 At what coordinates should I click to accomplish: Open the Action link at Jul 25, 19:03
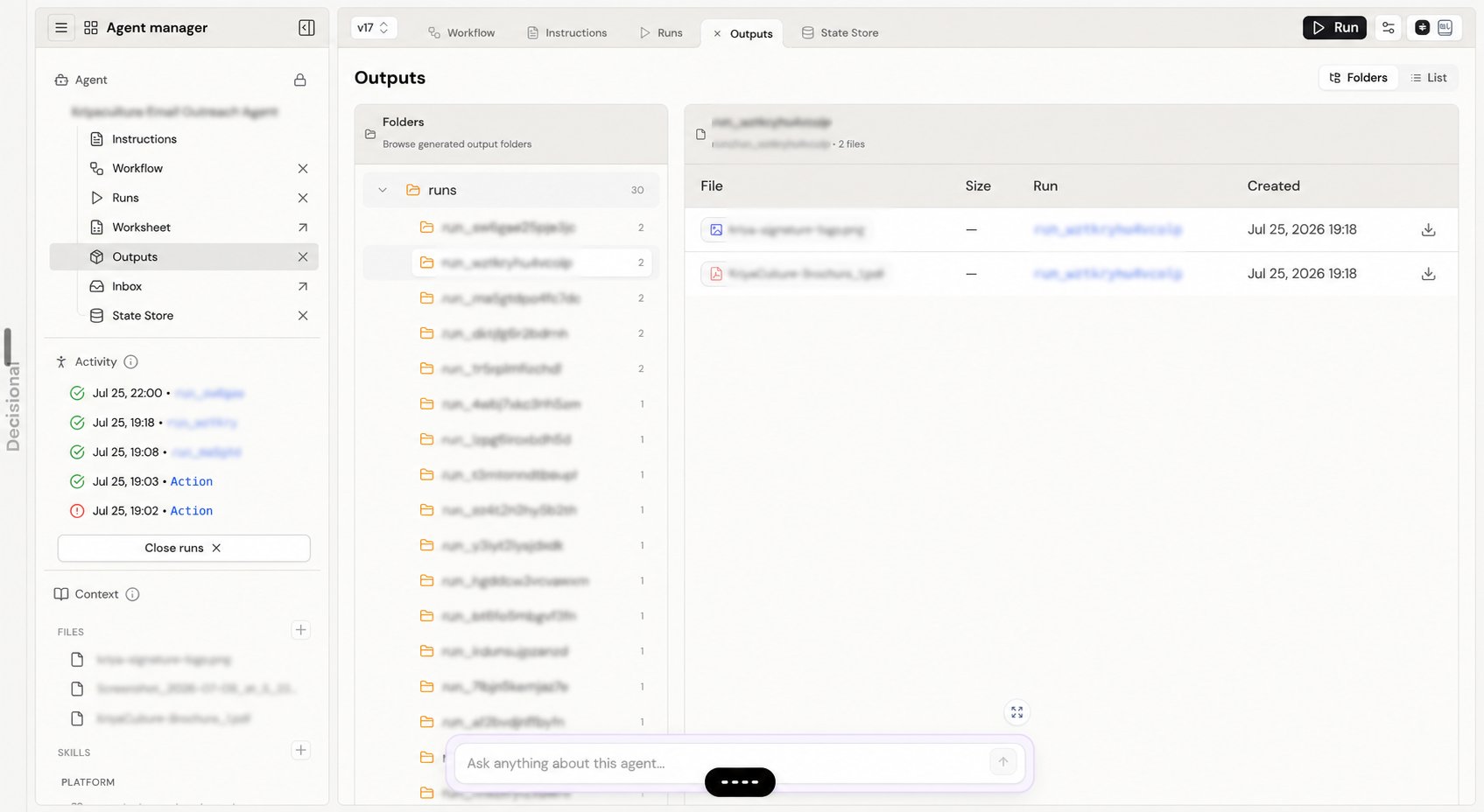pos(192,481)
